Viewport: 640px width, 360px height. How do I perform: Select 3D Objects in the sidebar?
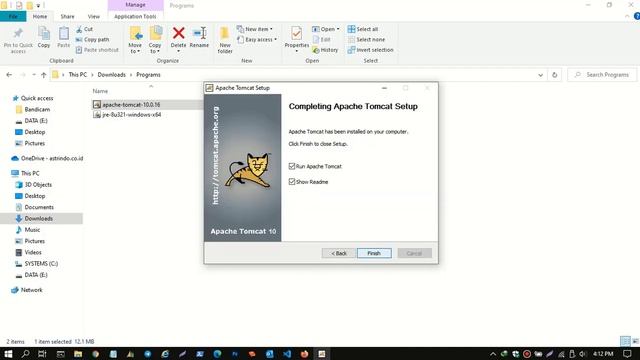(x=38, y=184)
